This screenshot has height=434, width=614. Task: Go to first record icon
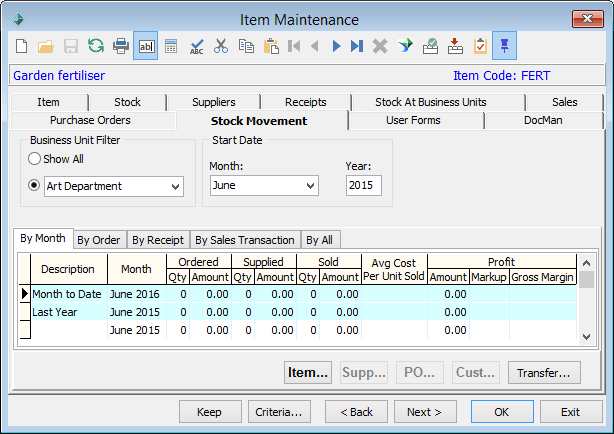(x=294, y=46)
